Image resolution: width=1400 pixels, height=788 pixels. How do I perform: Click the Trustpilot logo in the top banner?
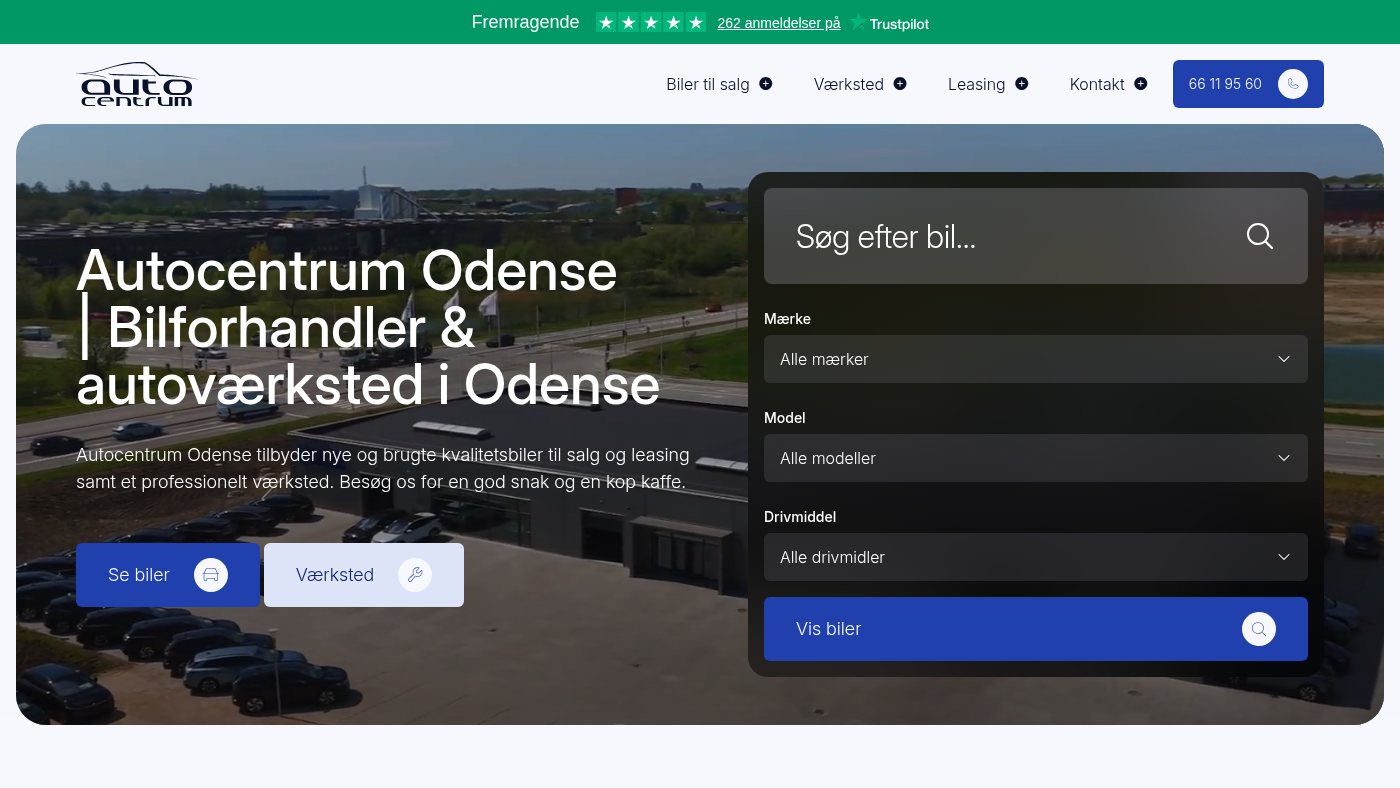pyautogui.click(x=889, y=23)
